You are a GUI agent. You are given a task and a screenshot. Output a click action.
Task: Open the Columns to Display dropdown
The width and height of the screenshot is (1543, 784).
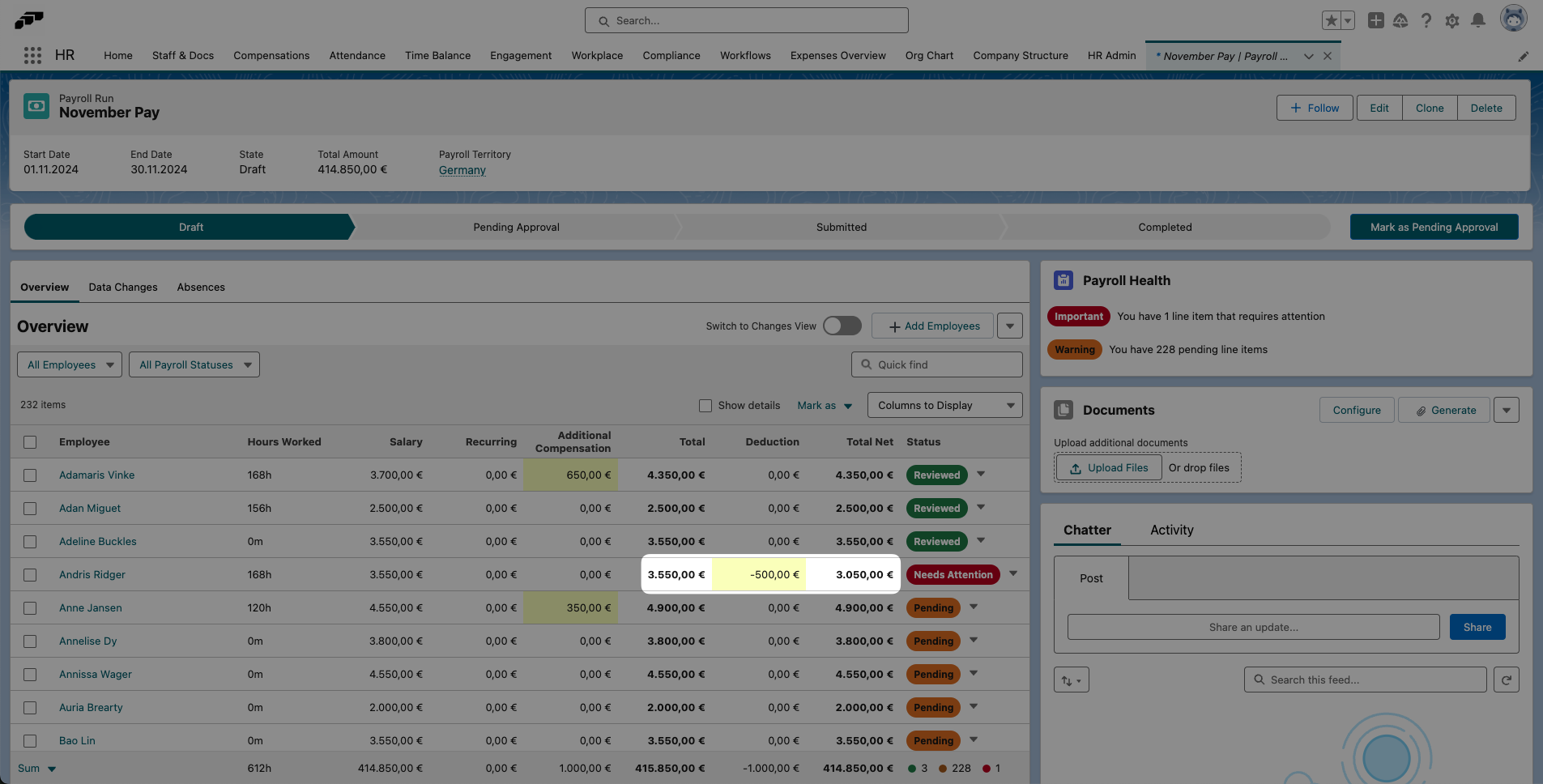(x=944, y=405)
